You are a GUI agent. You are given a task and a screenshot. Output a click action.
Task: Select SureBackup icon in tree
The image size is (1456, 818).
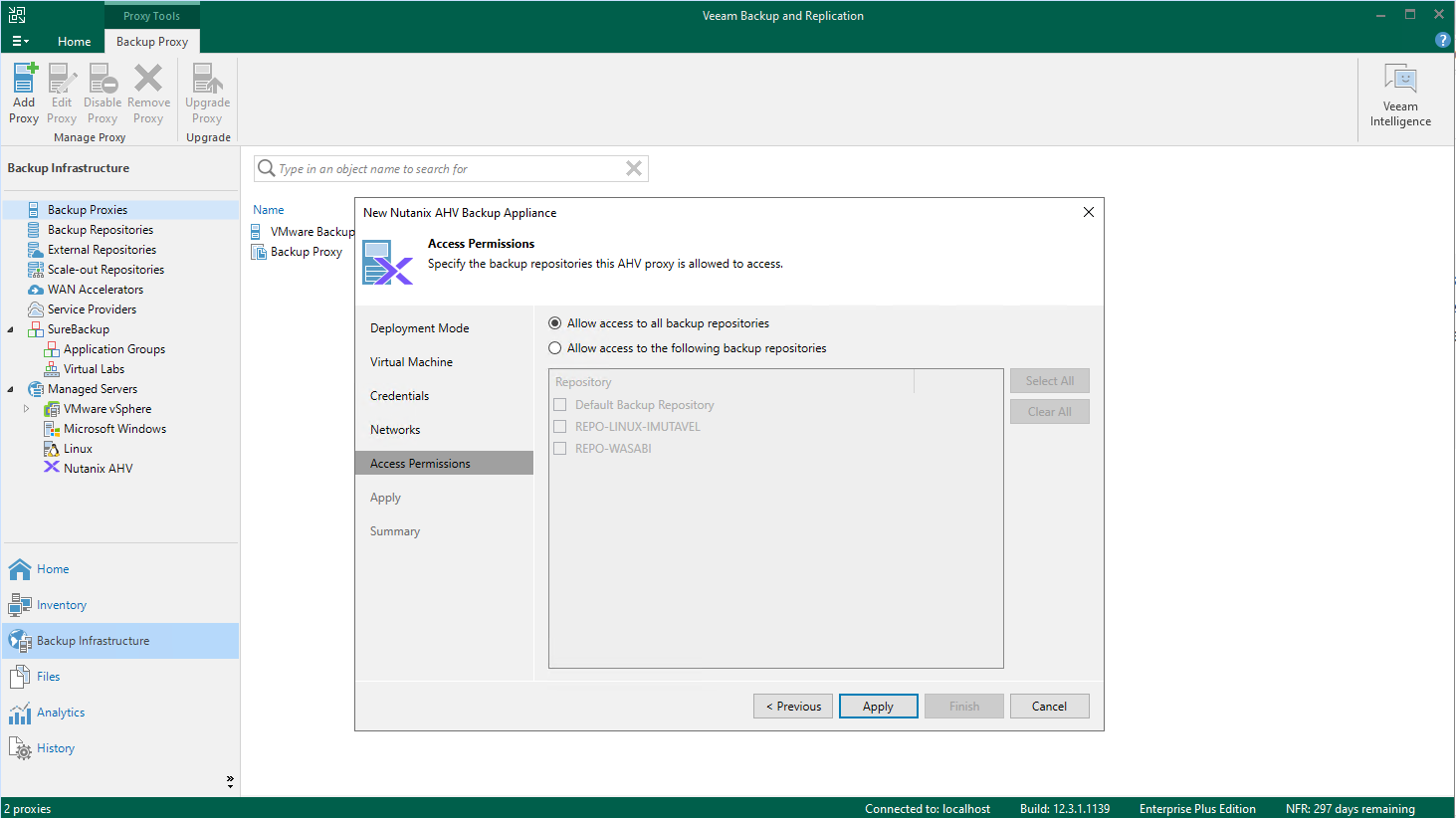click(35, 329)
